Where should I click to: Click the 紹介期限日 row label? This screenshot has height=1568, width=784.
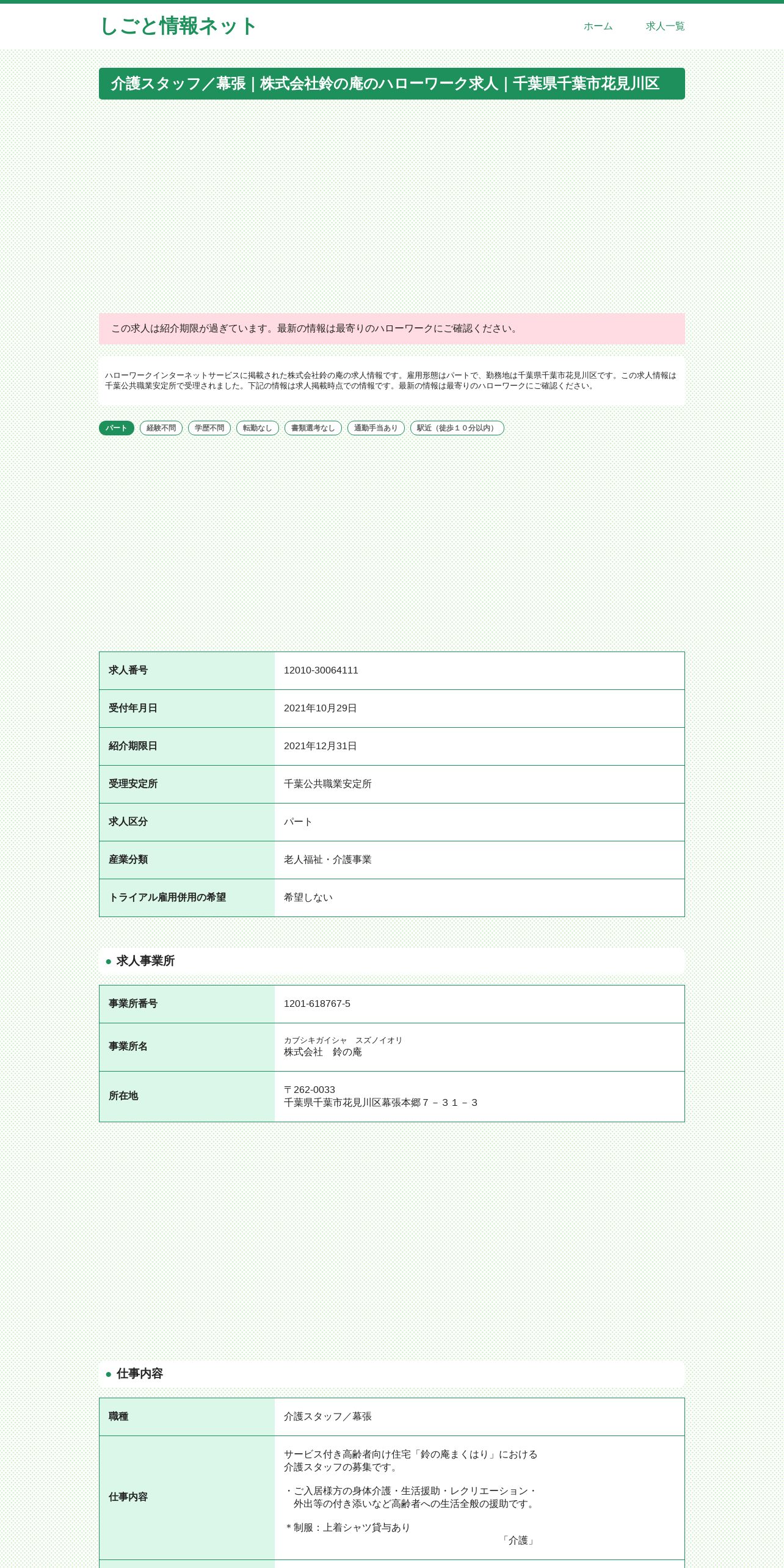[x=133, y=746]
